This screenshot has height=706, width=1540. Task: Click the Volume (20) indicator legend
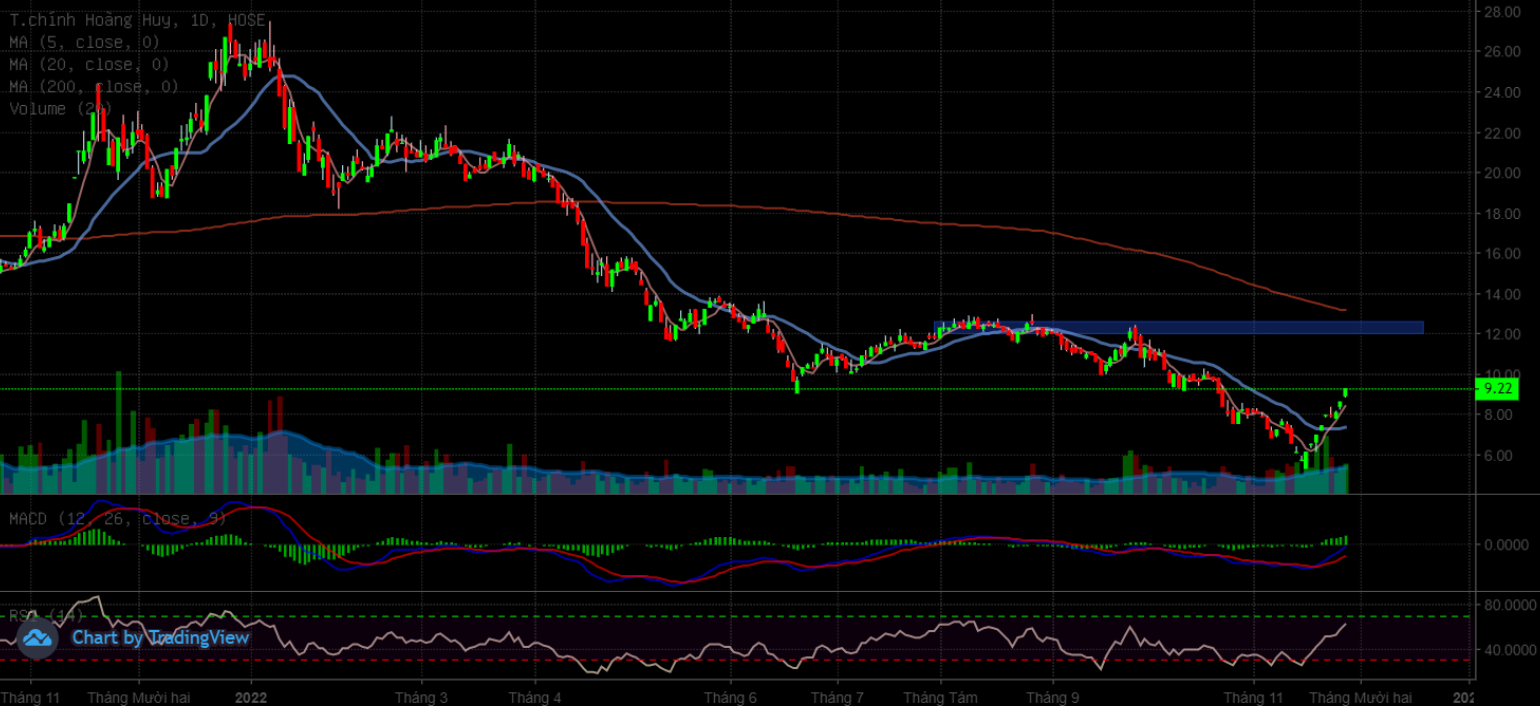pos(60,109)
